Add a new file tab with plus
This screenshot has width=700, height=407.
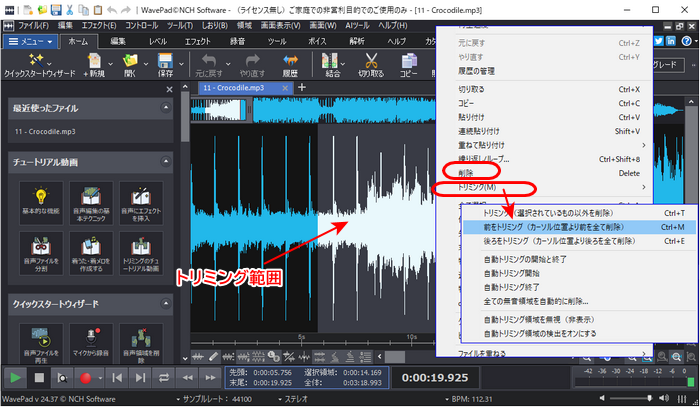302,87
